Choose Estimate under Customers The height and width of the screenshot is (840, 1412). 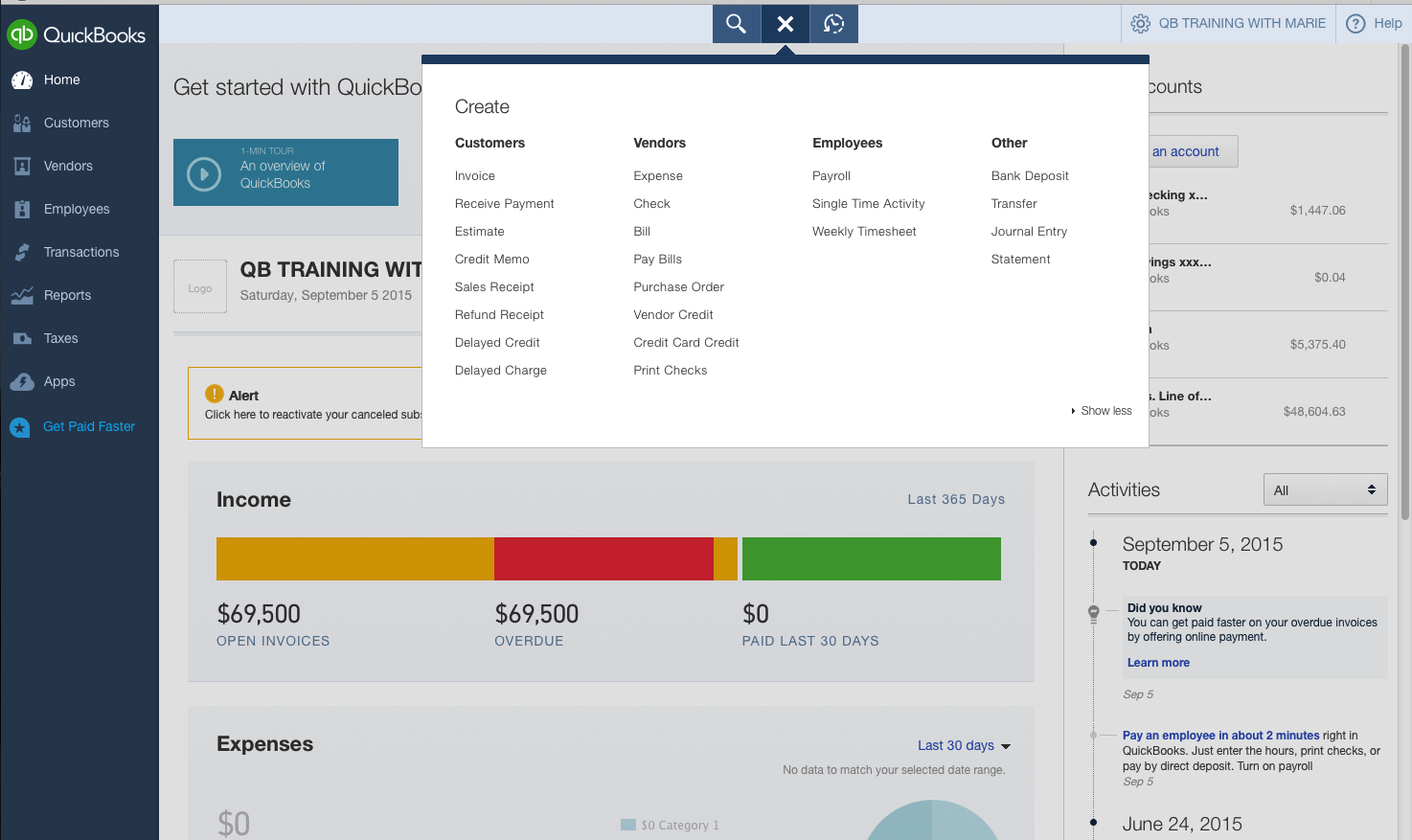tap(480, 232)
